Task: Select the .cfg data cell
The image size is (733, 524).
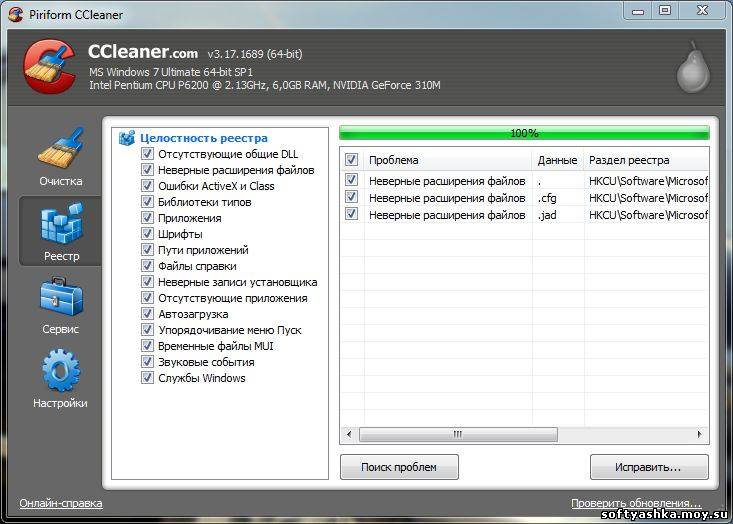Action: click(547, 198)
